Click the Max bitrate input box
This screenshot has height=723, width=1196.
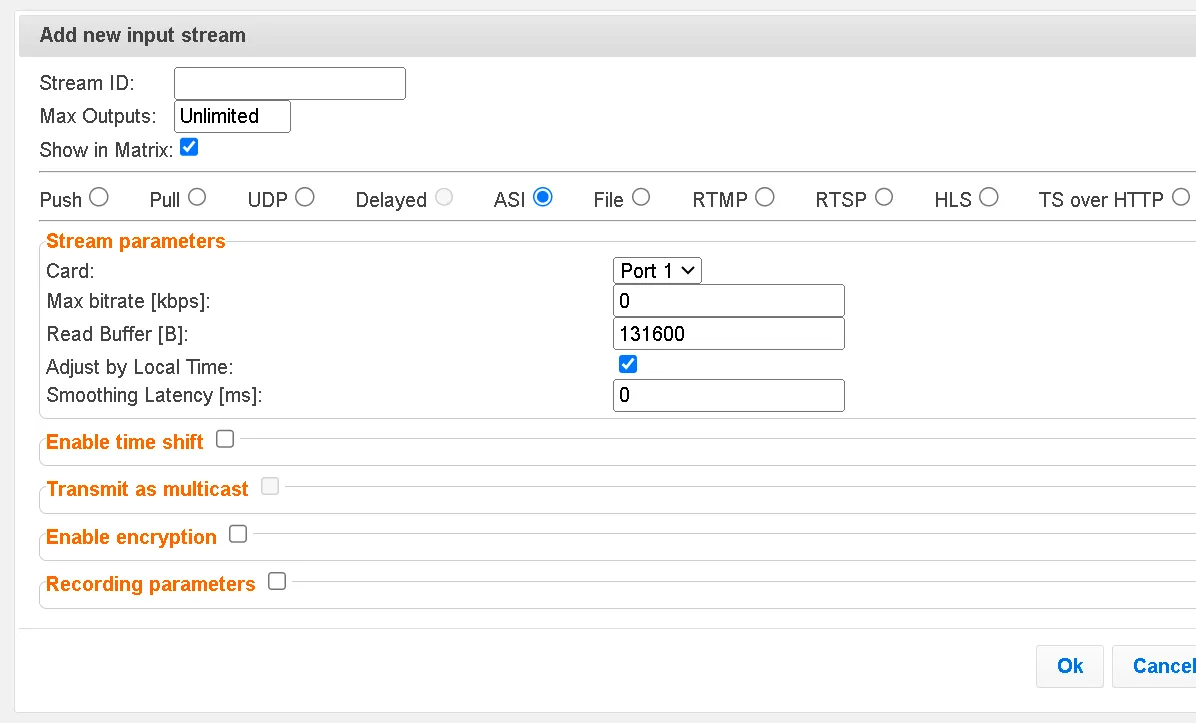pos(728,301)
